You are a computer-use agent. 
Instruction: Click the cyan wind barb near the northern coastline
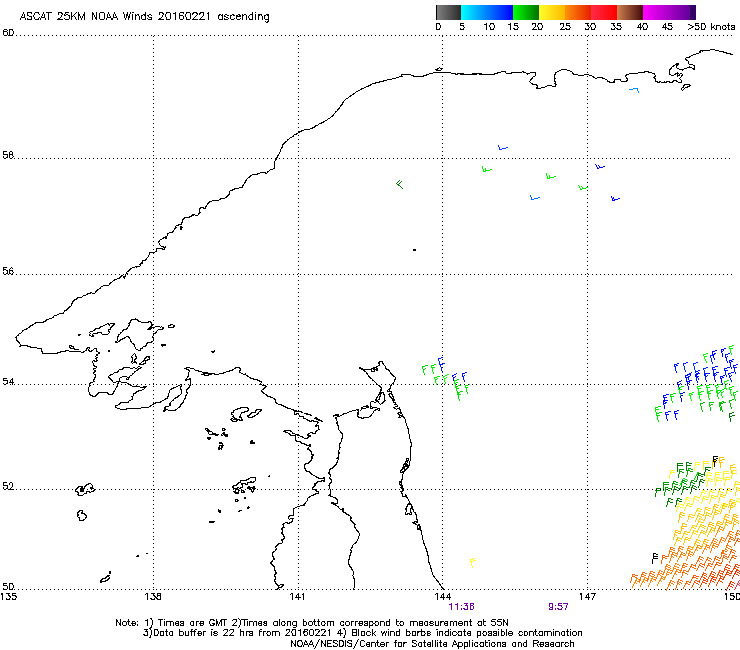click(634, 90)
